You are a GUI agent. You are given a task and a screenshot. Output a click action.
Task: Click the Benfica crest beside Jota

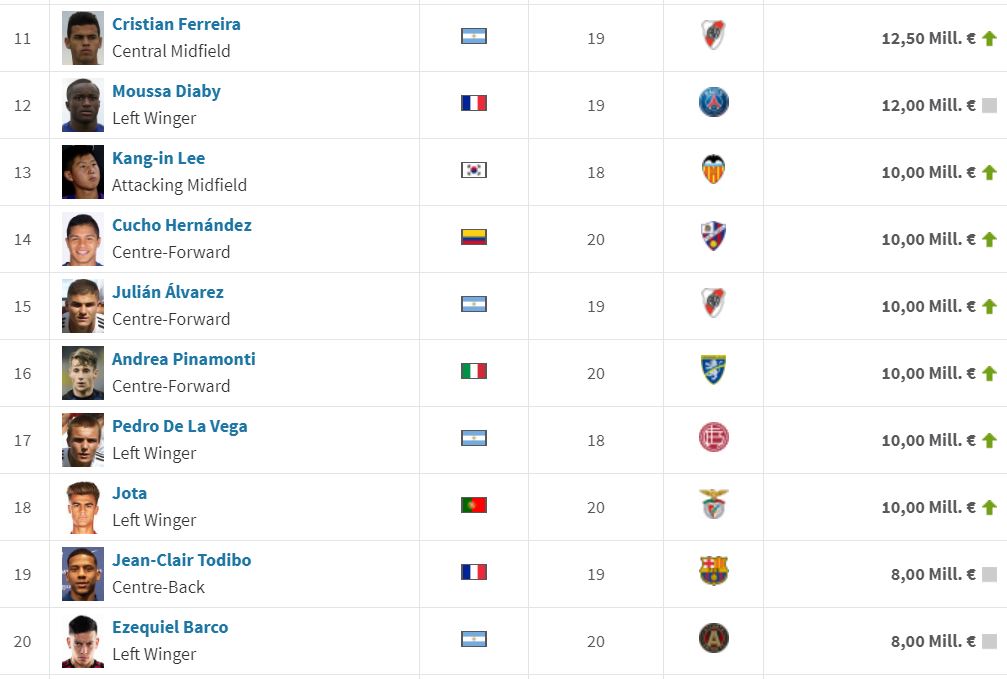tap(713, 505)
